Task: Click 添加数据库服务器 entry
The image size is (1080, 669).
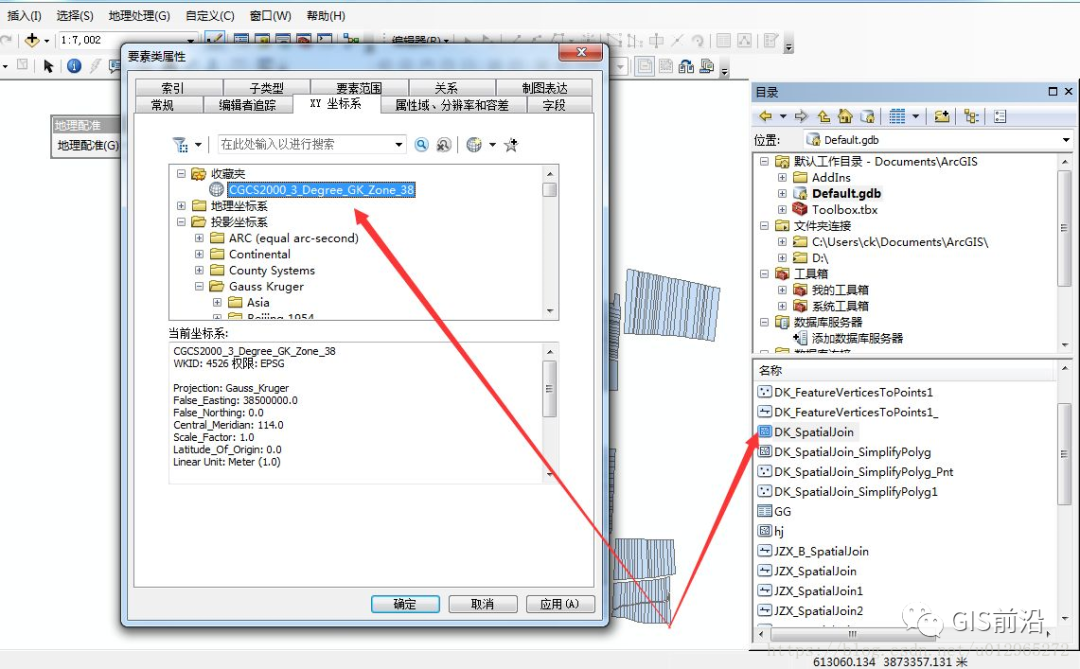Action: click(x=857, y=338)
